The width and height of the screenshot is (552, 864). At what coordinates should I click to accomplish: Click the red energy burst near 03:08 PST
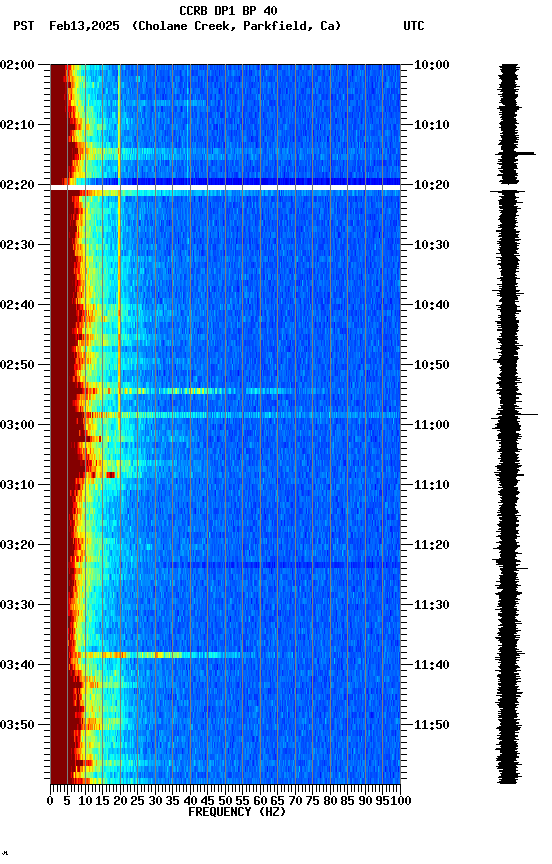[110, 474]
